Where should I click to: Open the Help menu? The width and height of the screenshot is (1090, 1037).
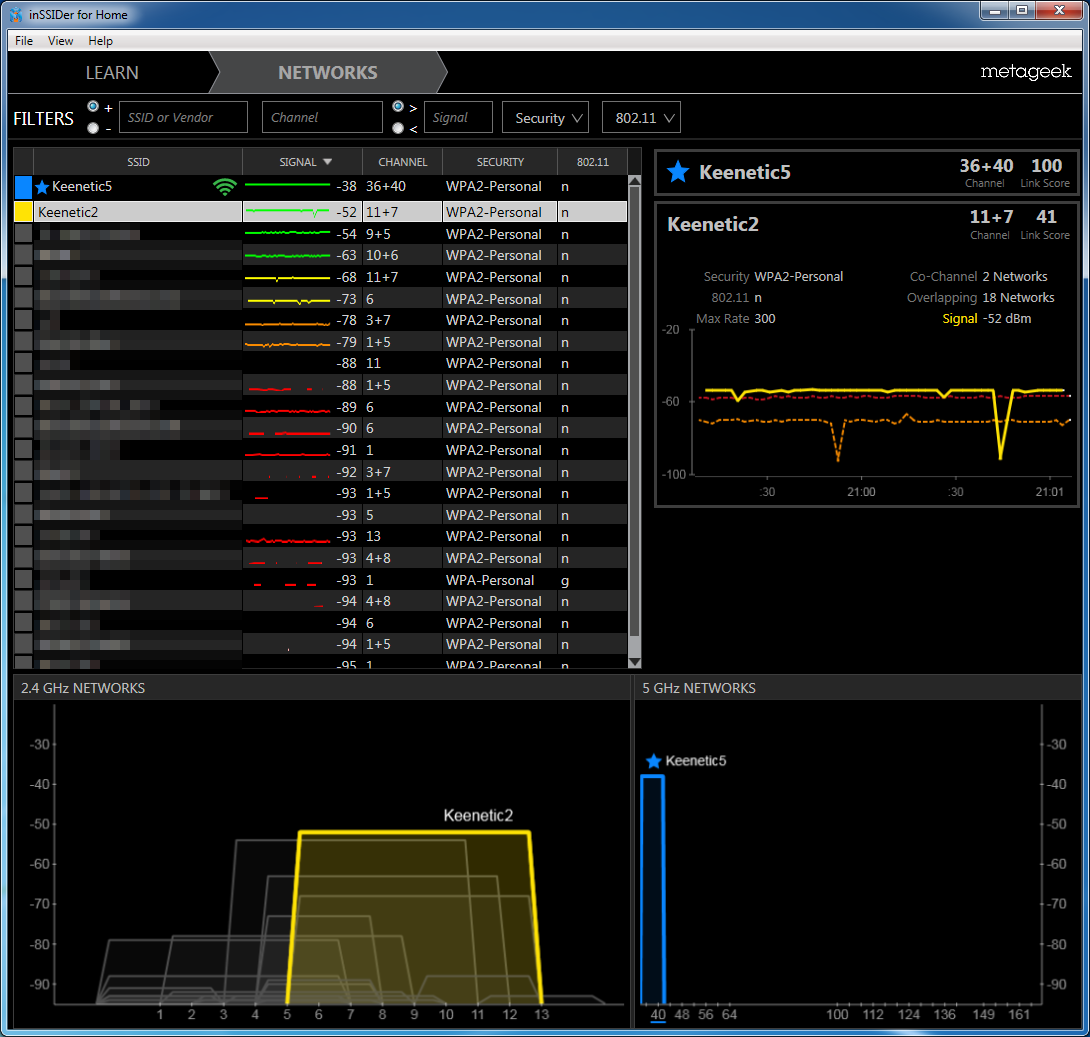pyautogui.click(x=100, y=40)
